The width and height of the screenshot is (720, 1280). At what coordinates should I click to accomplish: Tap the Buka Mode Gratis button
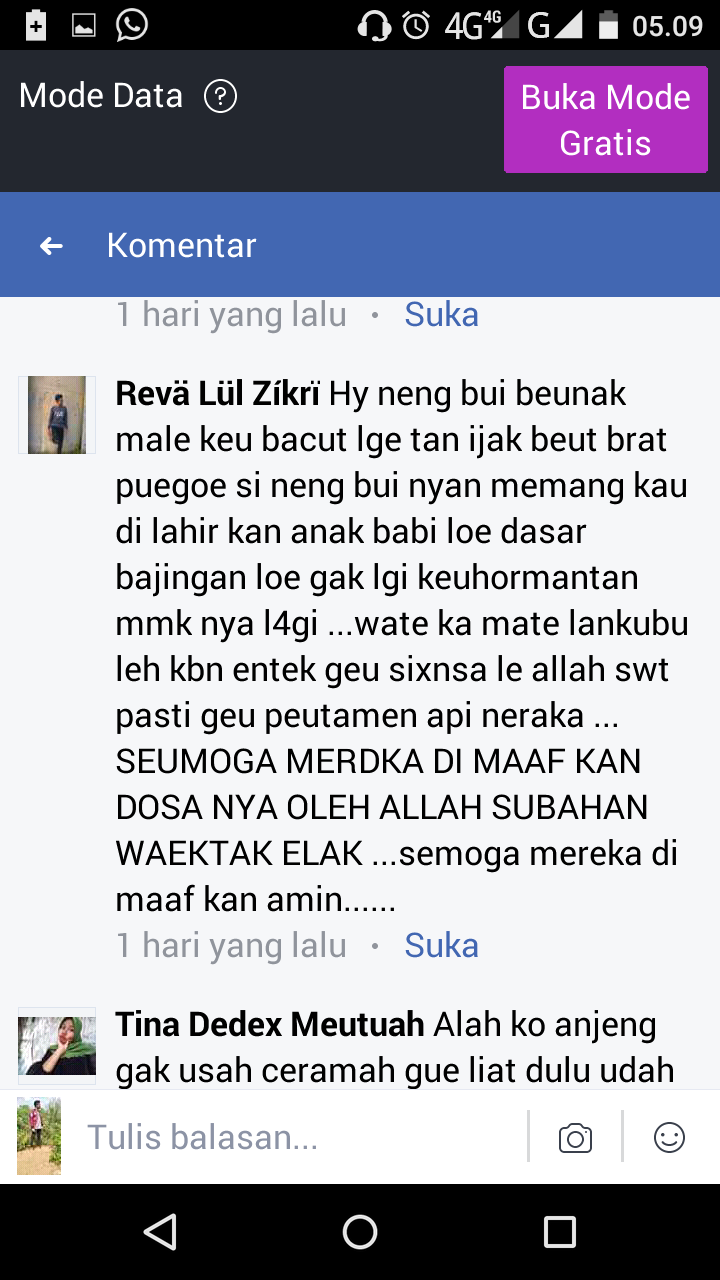[x=606, y=120]
